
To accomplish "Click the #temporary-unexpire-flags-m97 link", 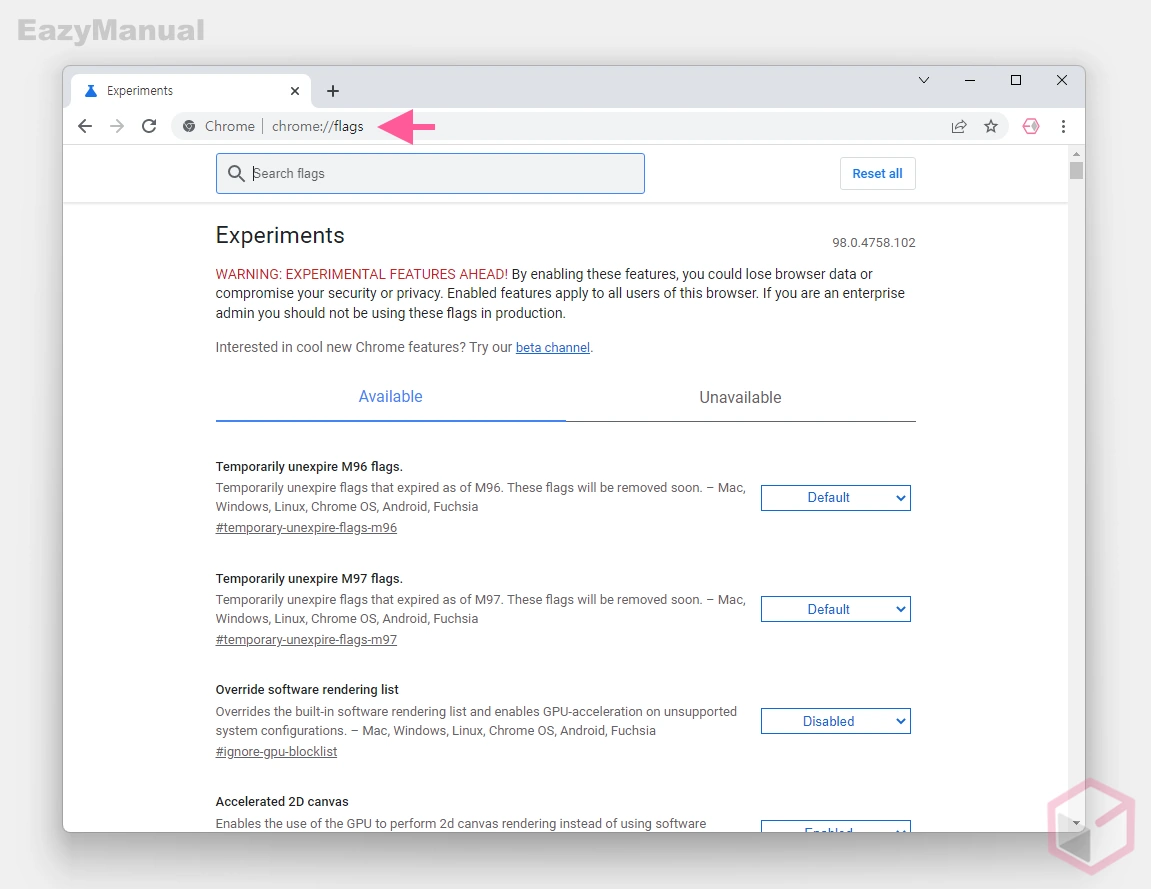I will (x=306, y=639).
